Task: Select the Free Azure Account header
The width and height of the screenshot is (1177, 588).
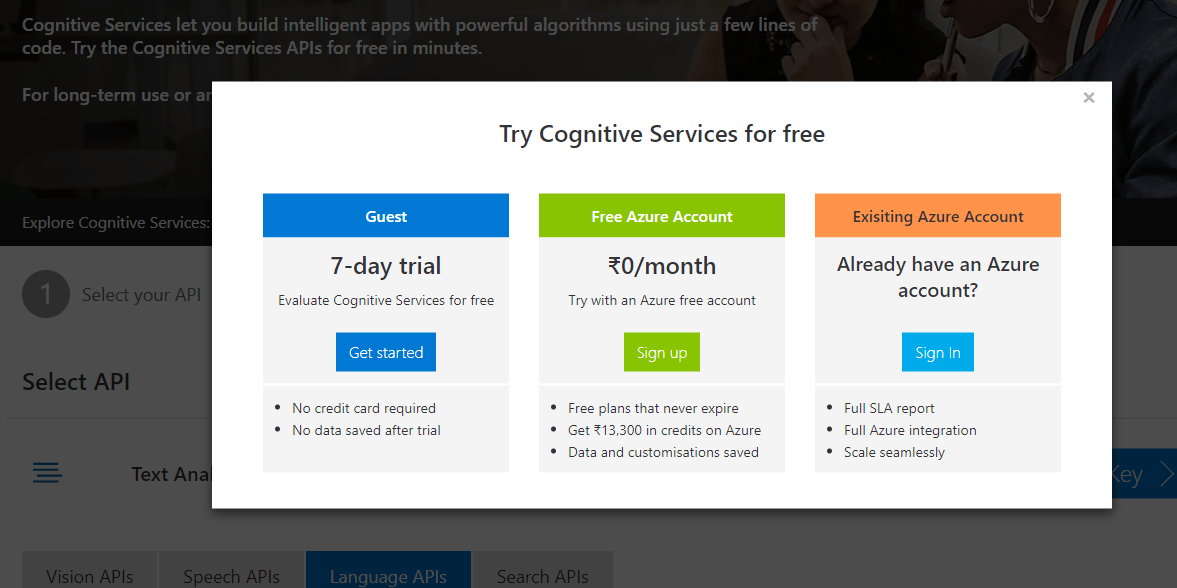Action: [662, 216]
